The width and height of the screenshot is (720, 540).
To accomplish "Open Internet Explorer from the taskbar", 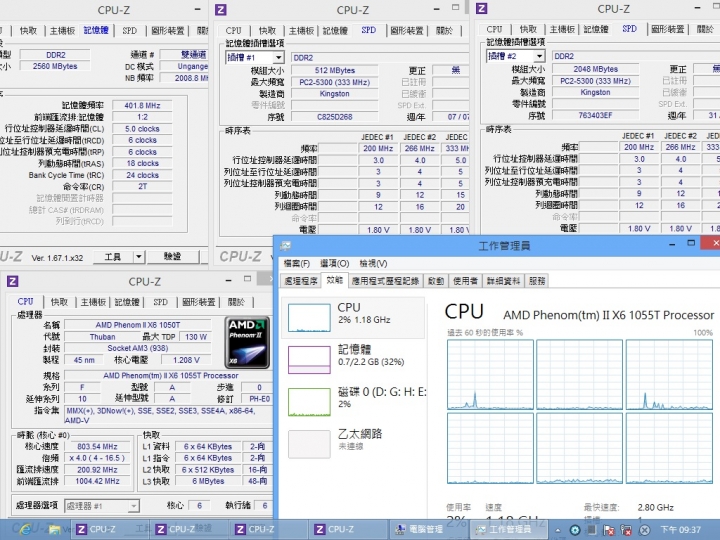I will click(x=25, y=529).
